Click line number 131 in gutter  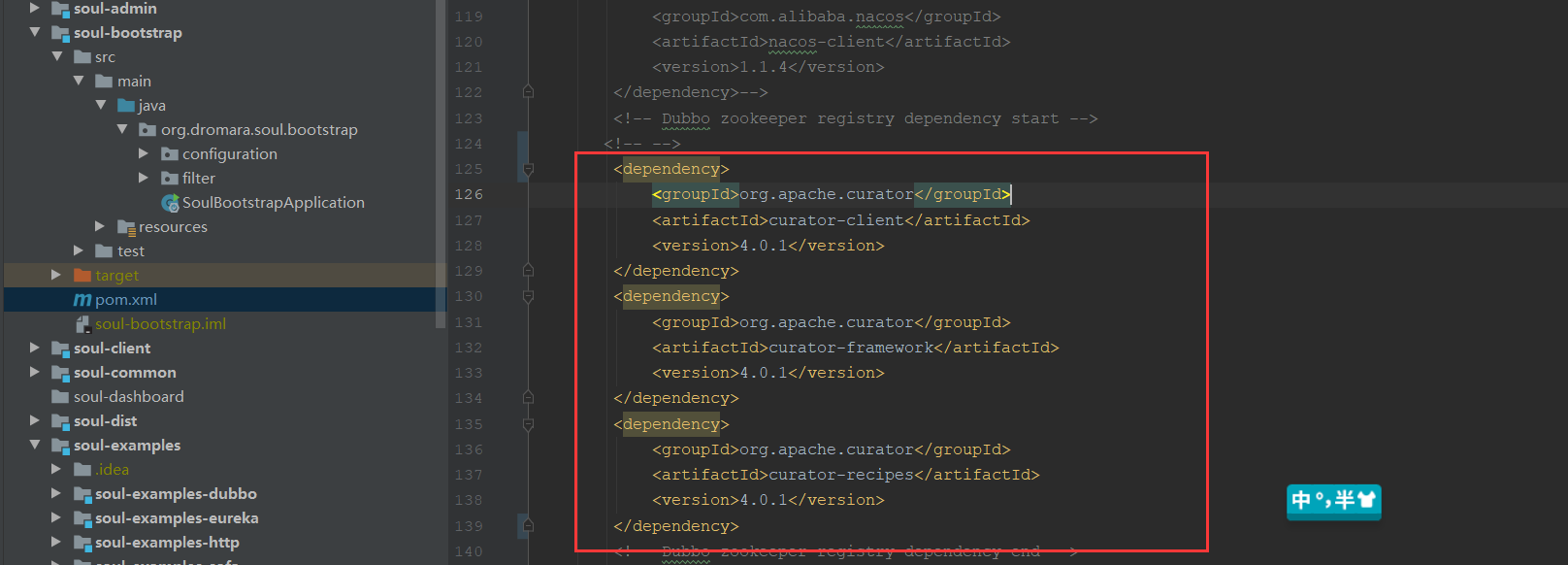coord(469,322)
